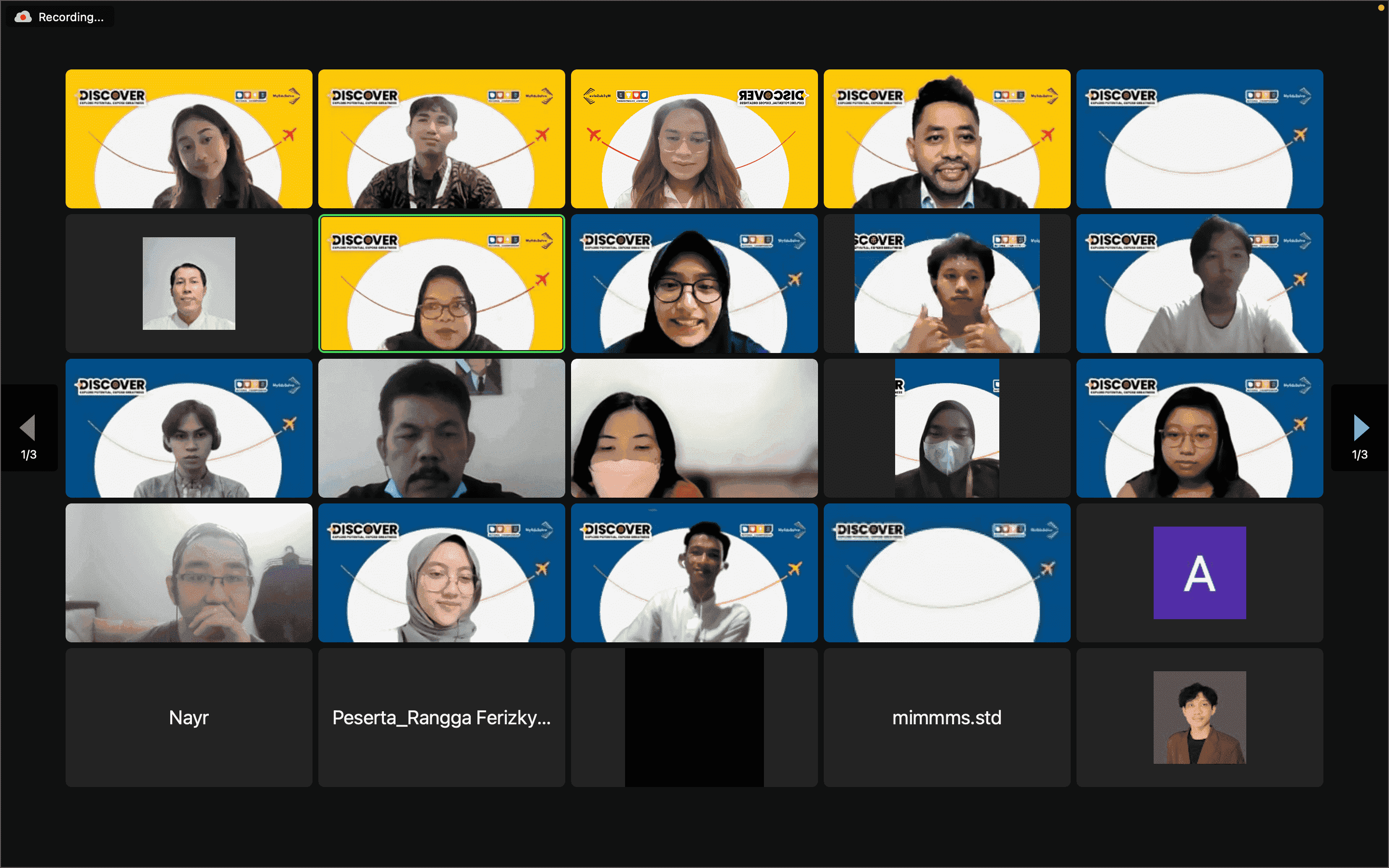Click the woman in black hijab with glasses on blue background
This screenshot has height=868, width=1389.
point(694,284)
